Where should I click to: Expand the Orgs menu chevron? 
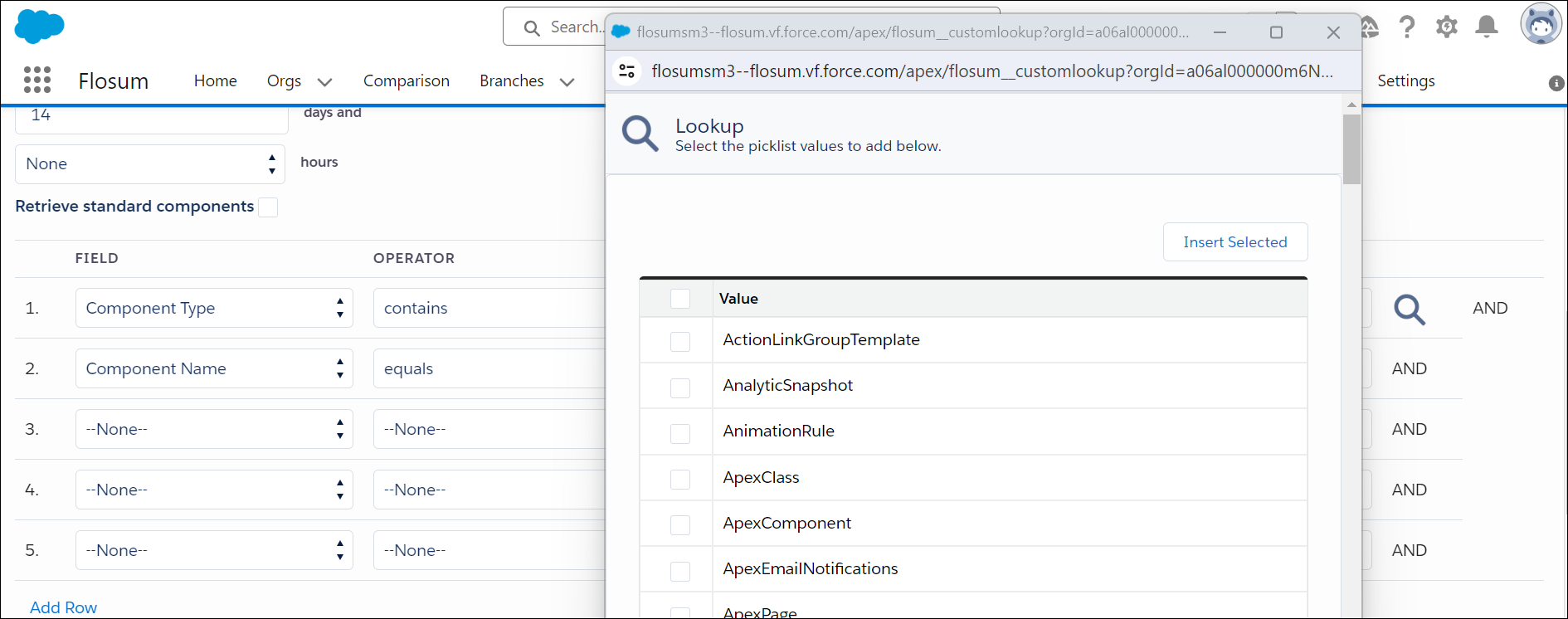point(324,81)
